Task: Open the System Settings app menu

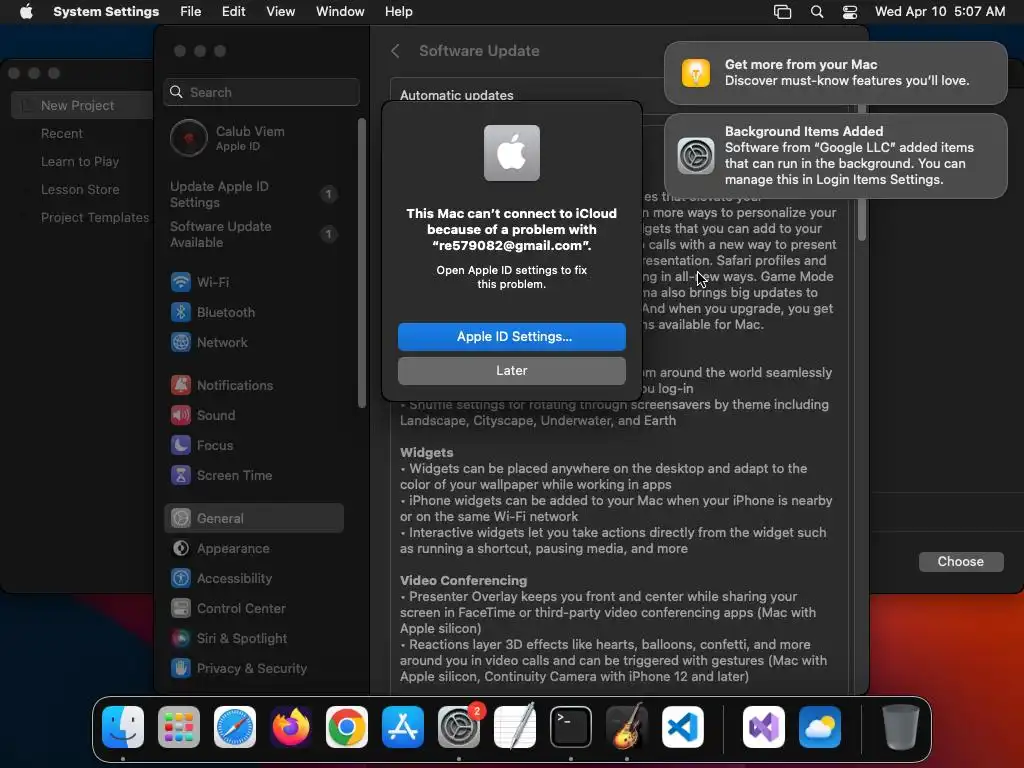Action: [106, 12]
